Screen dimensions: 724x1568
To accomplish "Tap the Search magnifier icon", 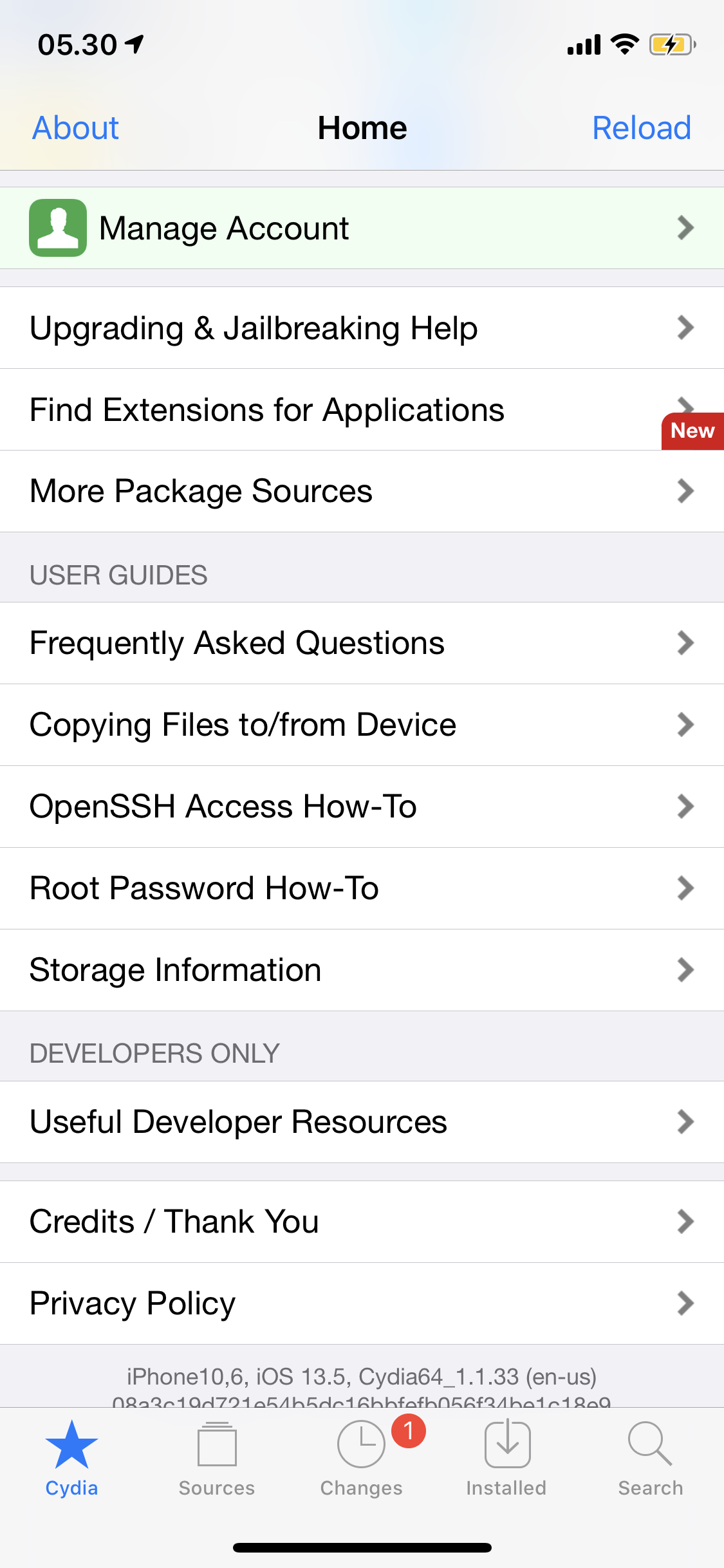I will (x=650, y=1444).
